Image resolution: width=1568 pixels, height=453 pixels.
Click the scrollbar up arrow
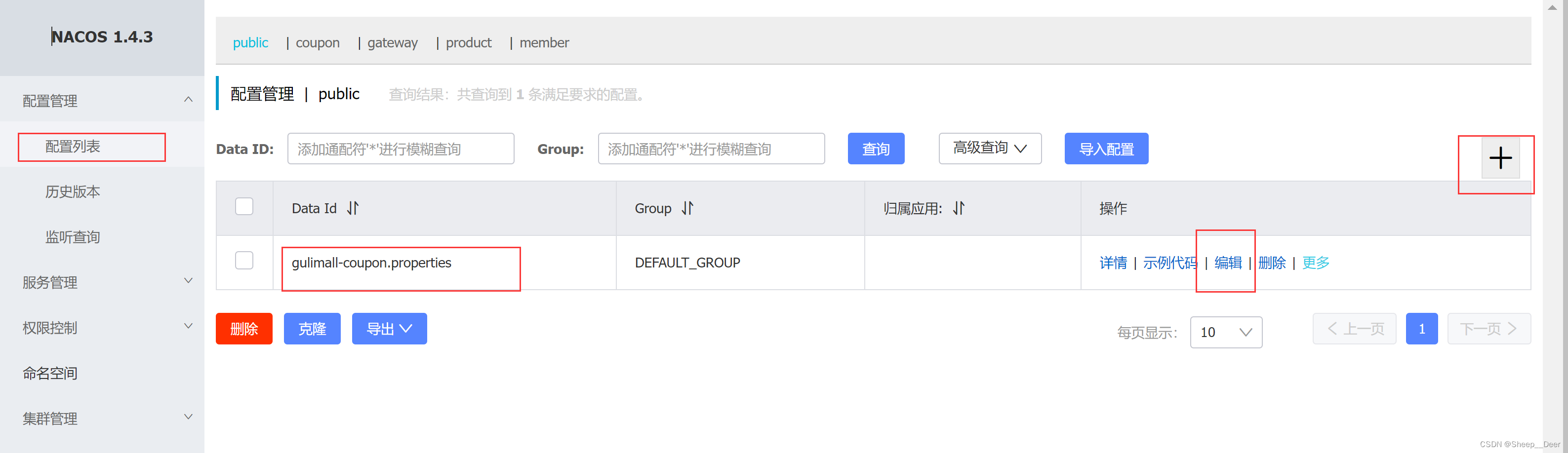[1552, 7]
